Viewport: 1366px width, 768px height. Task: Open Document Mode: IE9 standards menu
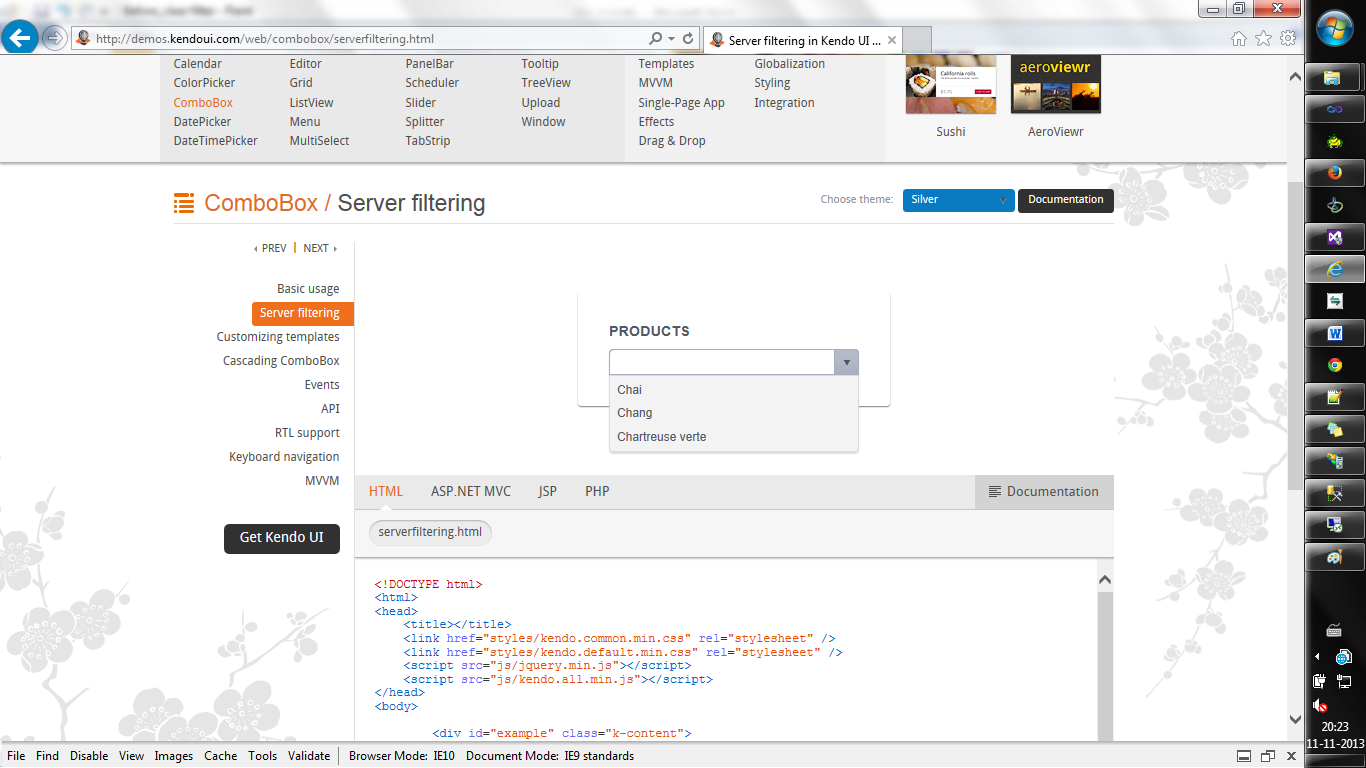550,756
